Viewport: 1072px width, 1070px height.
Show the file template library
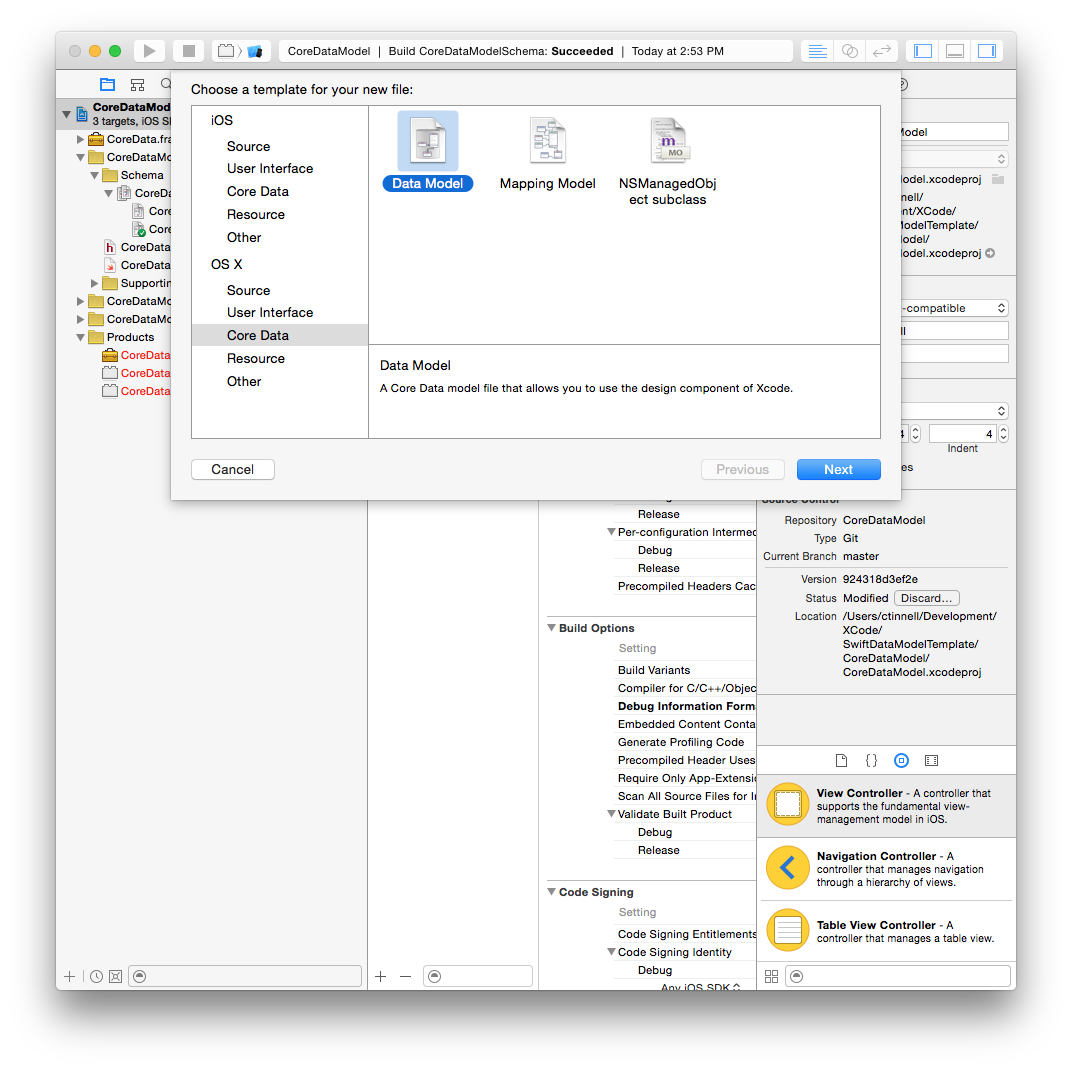click(841, 760)
